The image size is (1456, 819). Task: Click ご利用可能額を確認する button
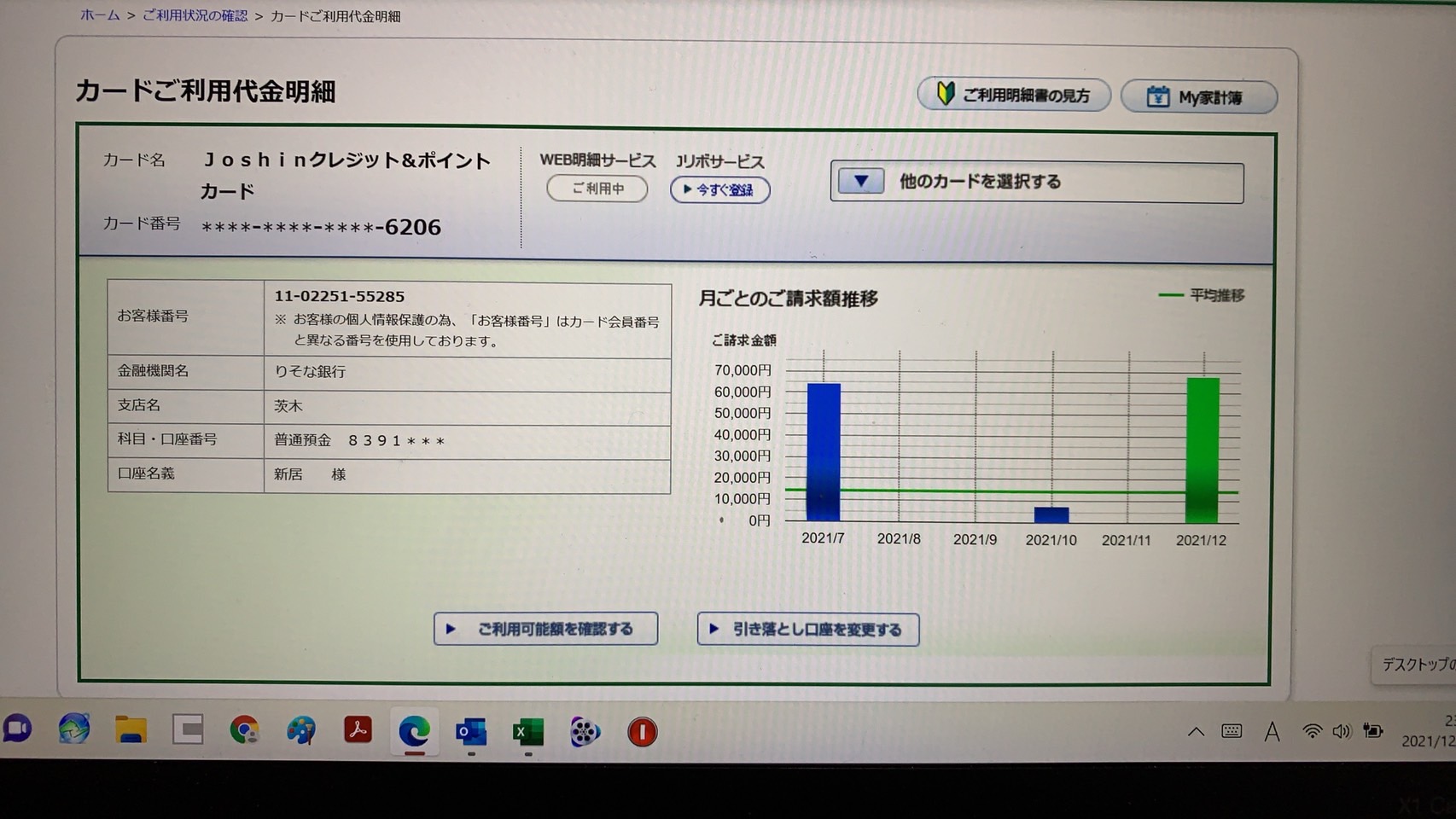(x=545, y=629)
